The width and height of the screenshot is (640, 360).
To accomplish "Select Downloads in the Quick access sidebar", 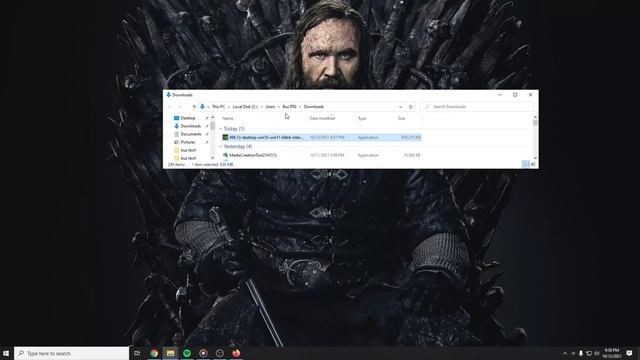I will pyautogui.click(x=190, y=126).
